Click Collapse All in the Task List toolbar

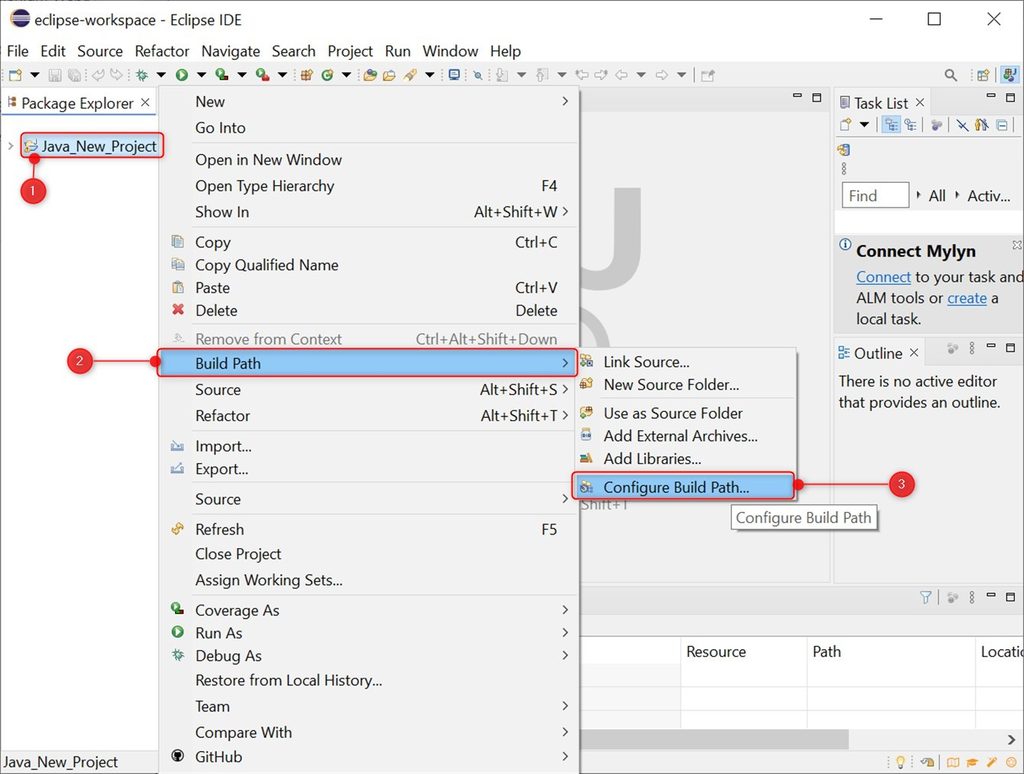pyautogui.click(x=1002, y=125)
